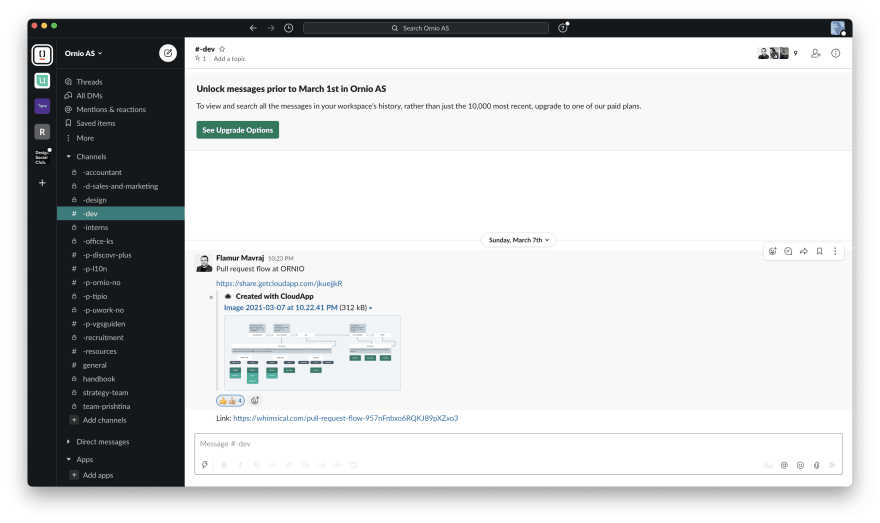Open more actions three-dot menu
This screenshot has width=880, height=523.
(835, 251)
